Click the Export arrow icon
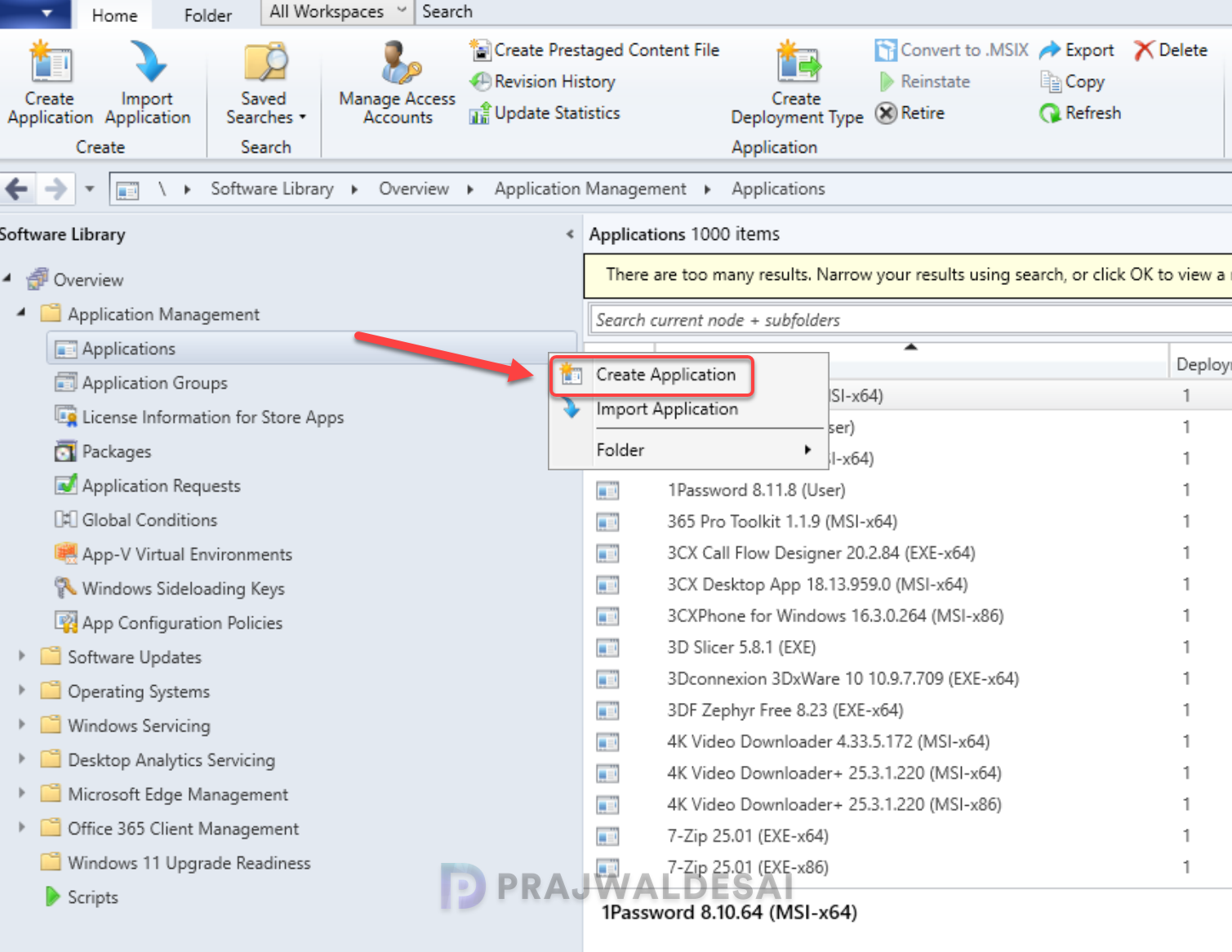Screen dimensions: 1232x952 pos(1049,51)
